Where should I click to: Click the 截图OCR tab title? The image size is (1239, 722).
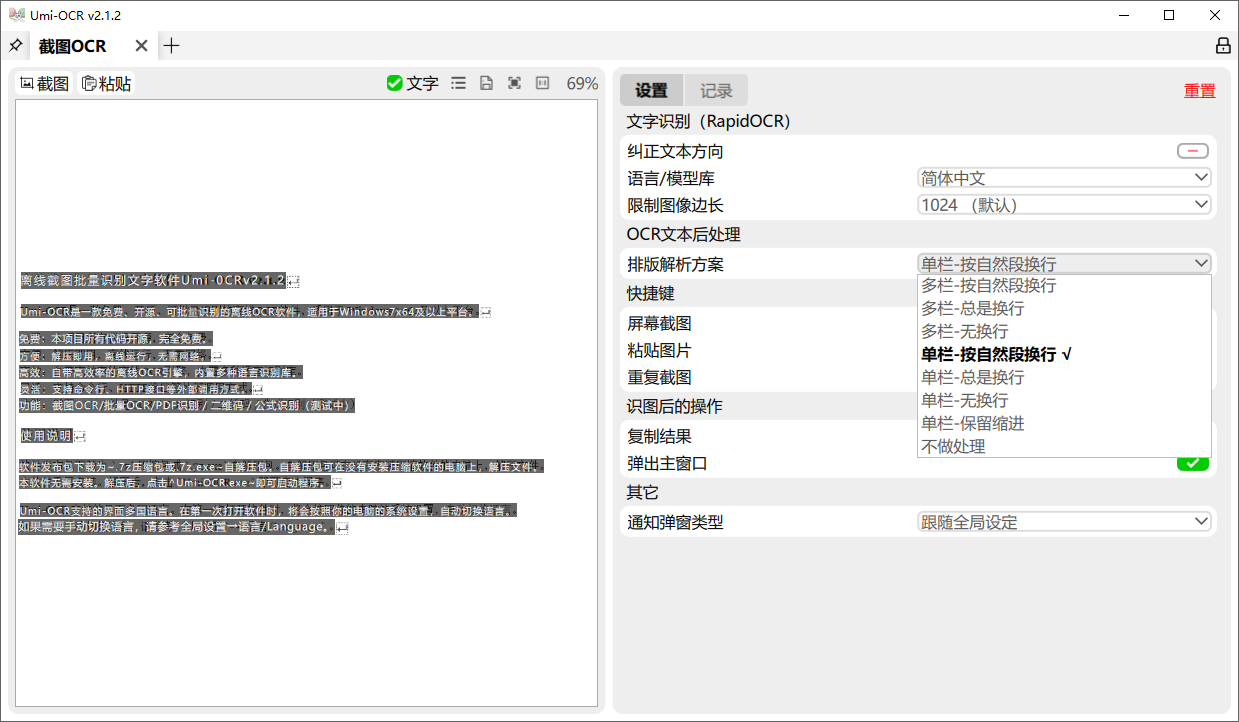tap(72, 46)
